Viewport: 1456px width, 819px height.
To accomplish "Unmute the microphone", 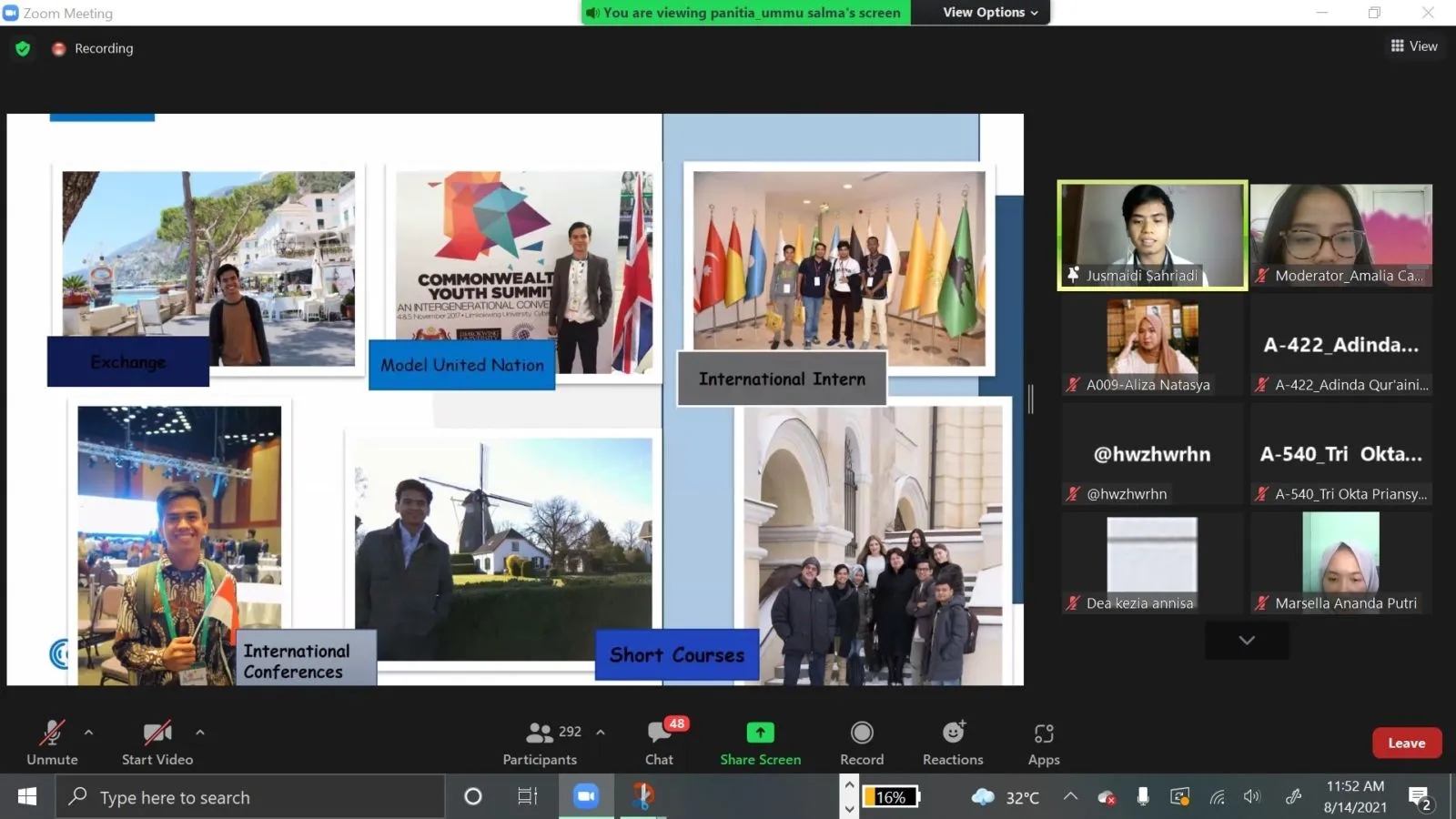I will point(52,743).
